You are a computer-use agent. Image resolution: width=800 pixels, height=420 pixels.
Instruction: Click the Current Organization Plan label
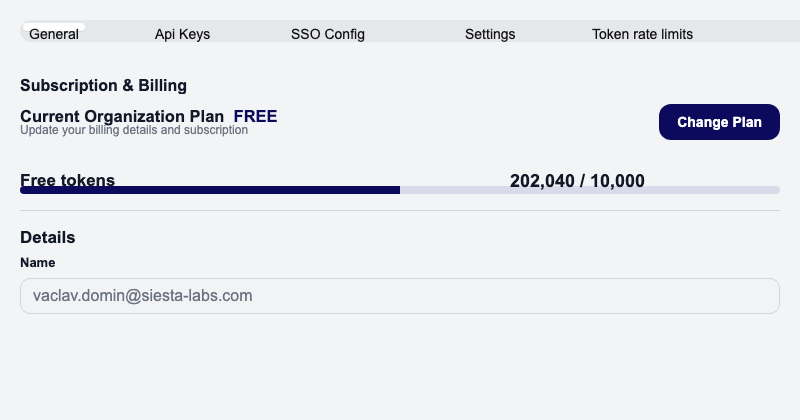122,116
